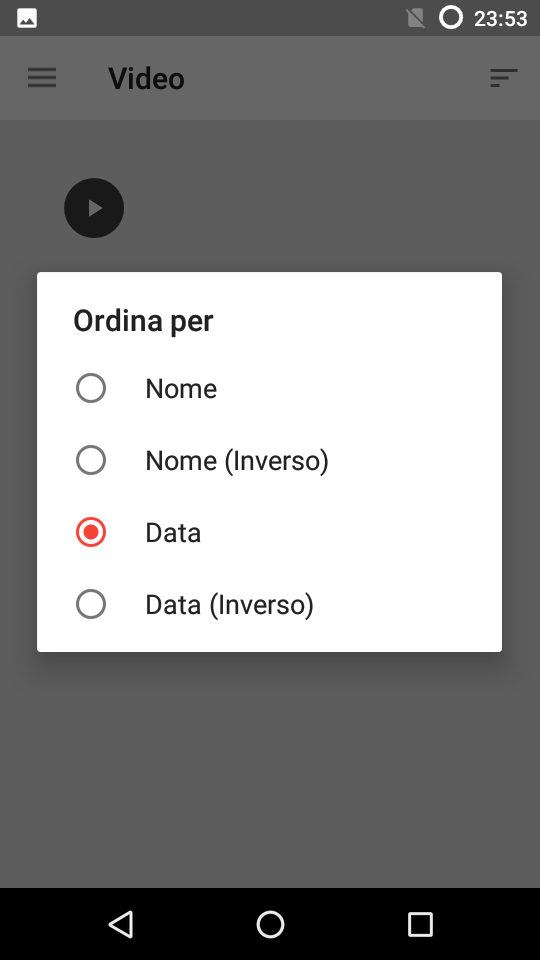Tap the Data (Inverso) option label

(x=230, y=605)
